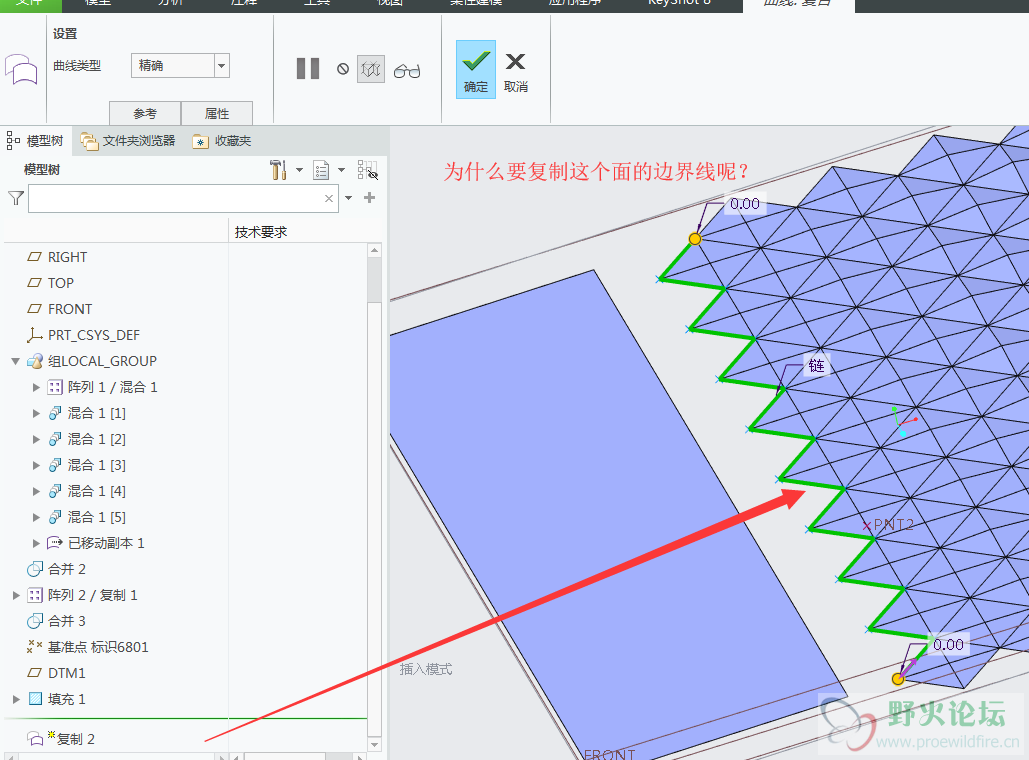Select PRT_CSYS_DEF coordinate system
Image resolution: width=1029 pixels, height=760 pixels.
(x=83, y=335)
